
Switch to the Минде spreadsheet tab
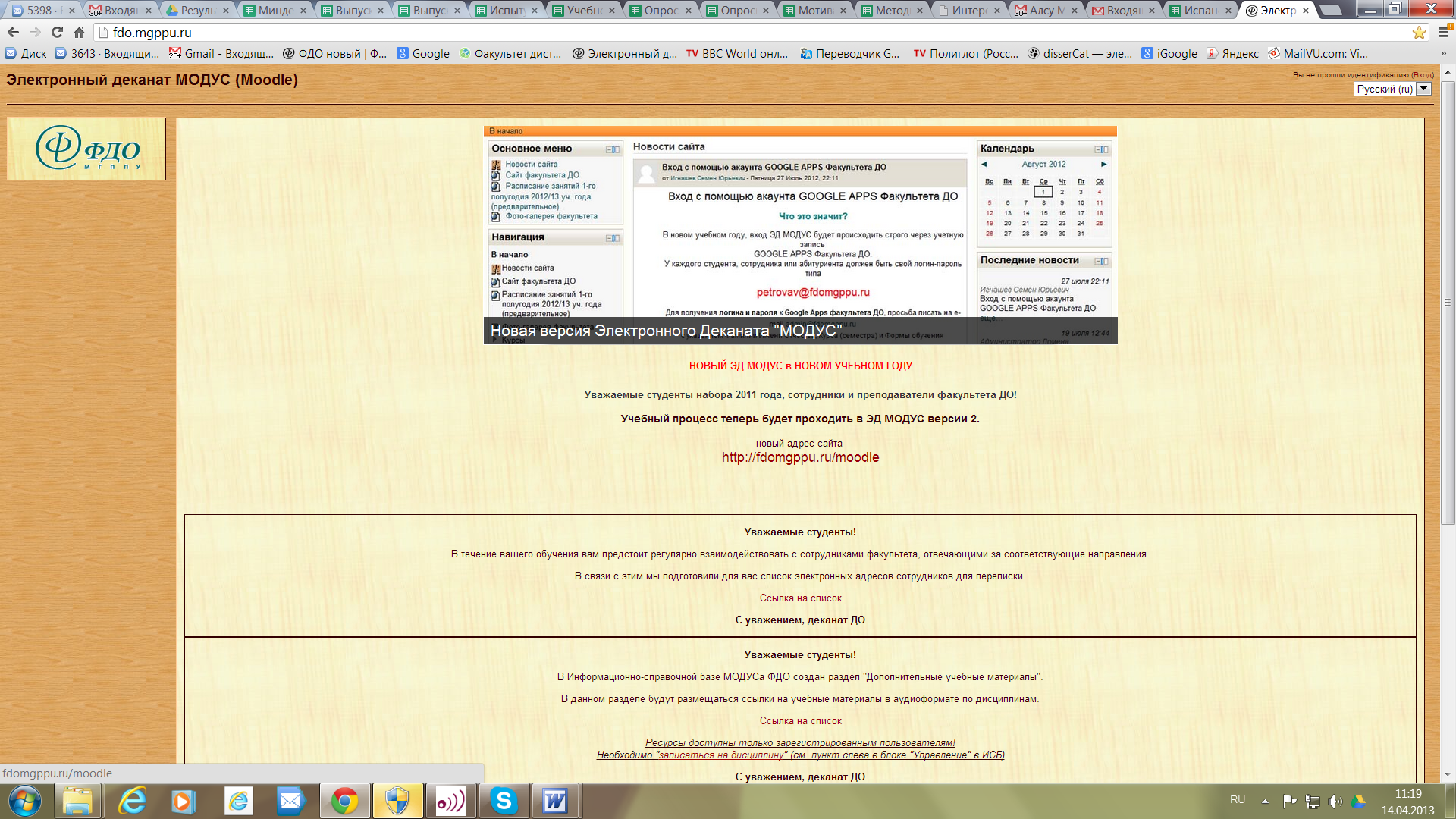(273, 11)
